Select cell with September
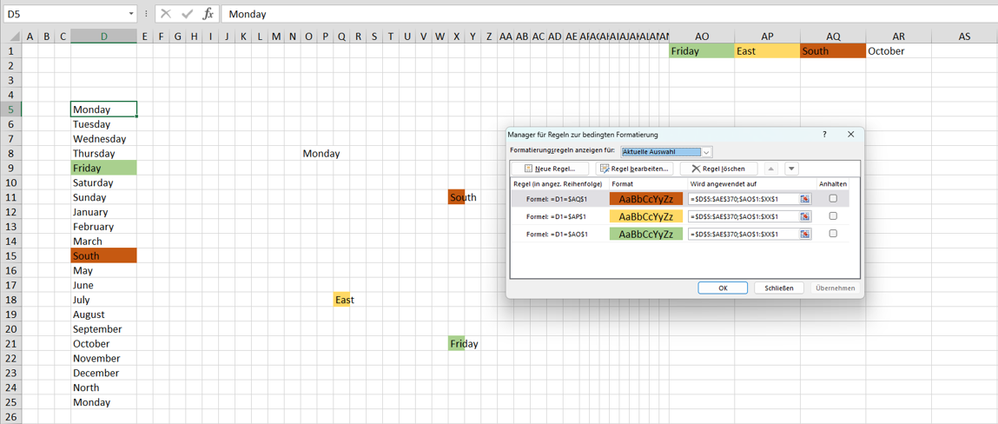998x424 pixels. coord(104,329)
